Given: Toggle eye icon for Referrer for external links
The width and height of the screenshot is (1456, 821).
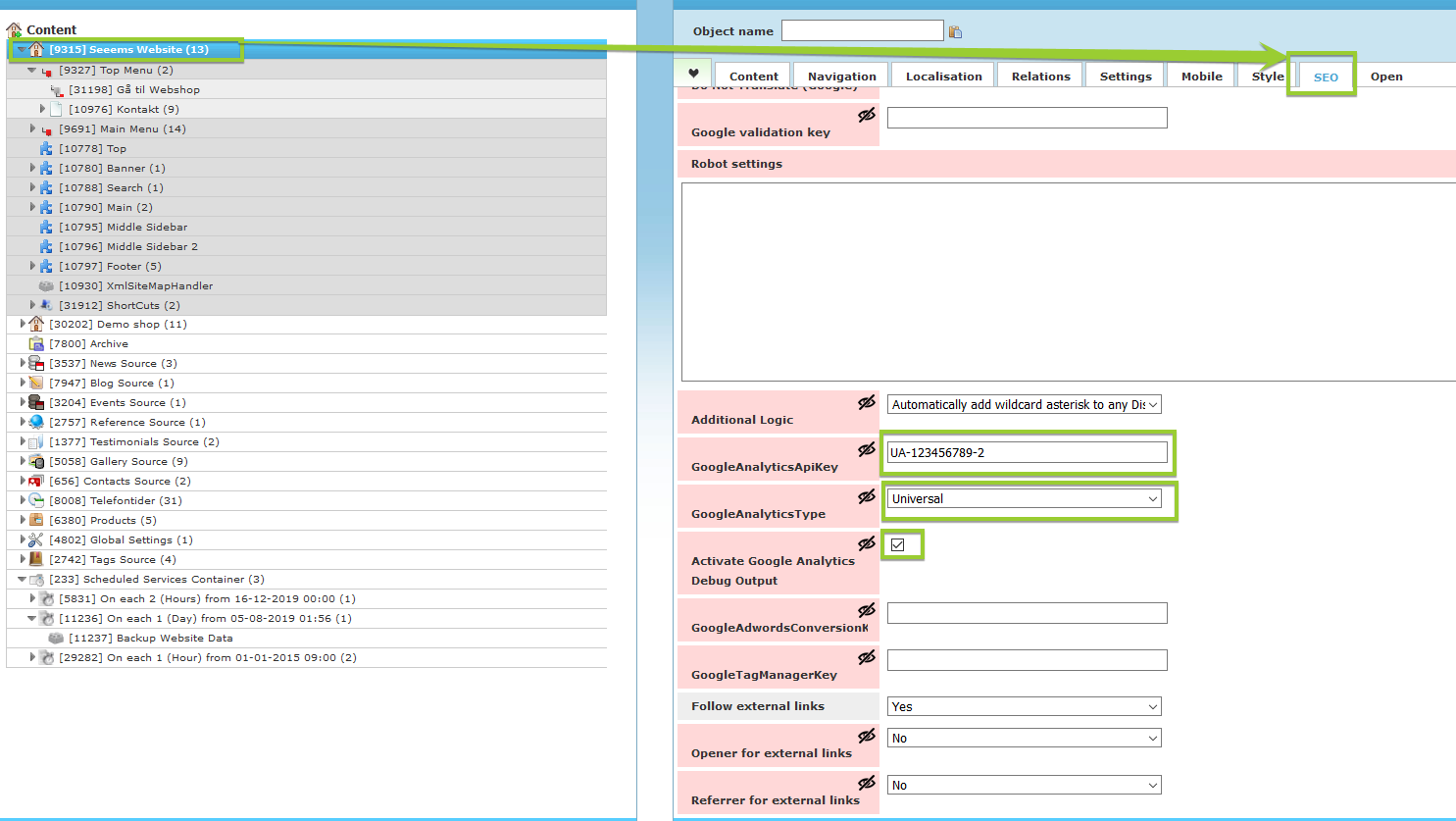Looking at the screenshot, I should pos(867,783).
